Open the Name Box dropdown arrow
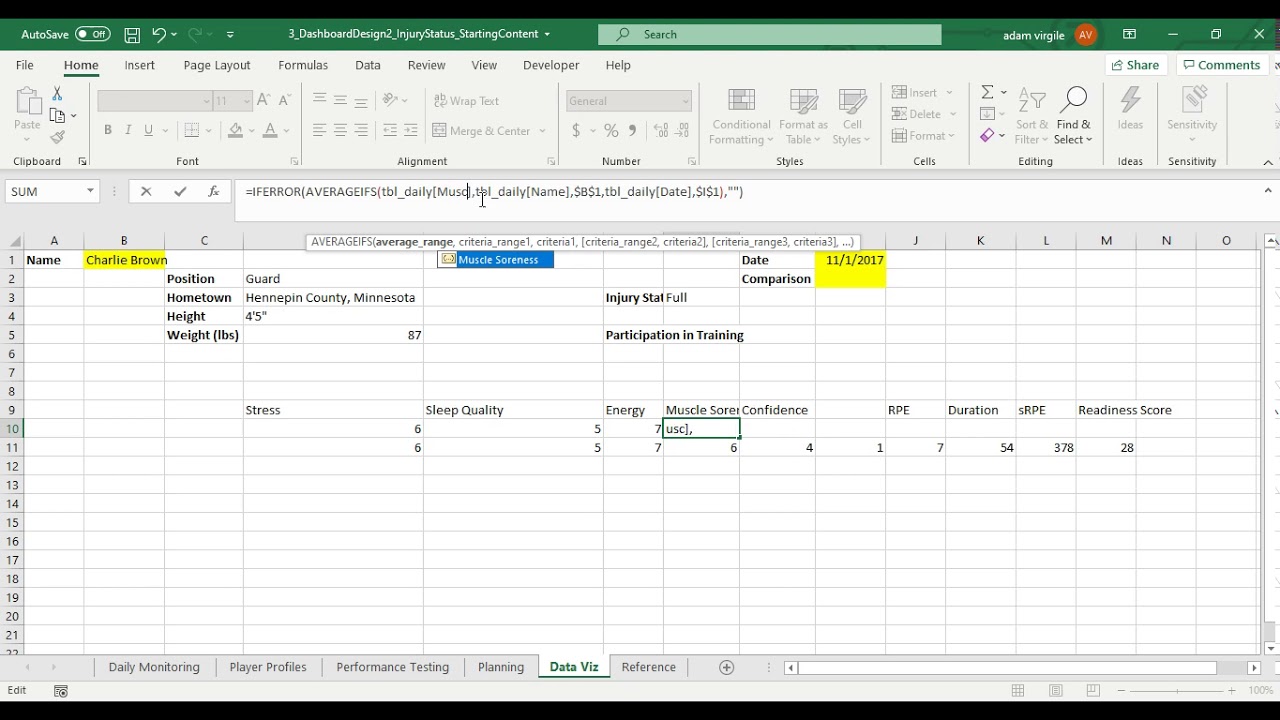This screenshot has width=1280, height=720. [x=90, y=191]
